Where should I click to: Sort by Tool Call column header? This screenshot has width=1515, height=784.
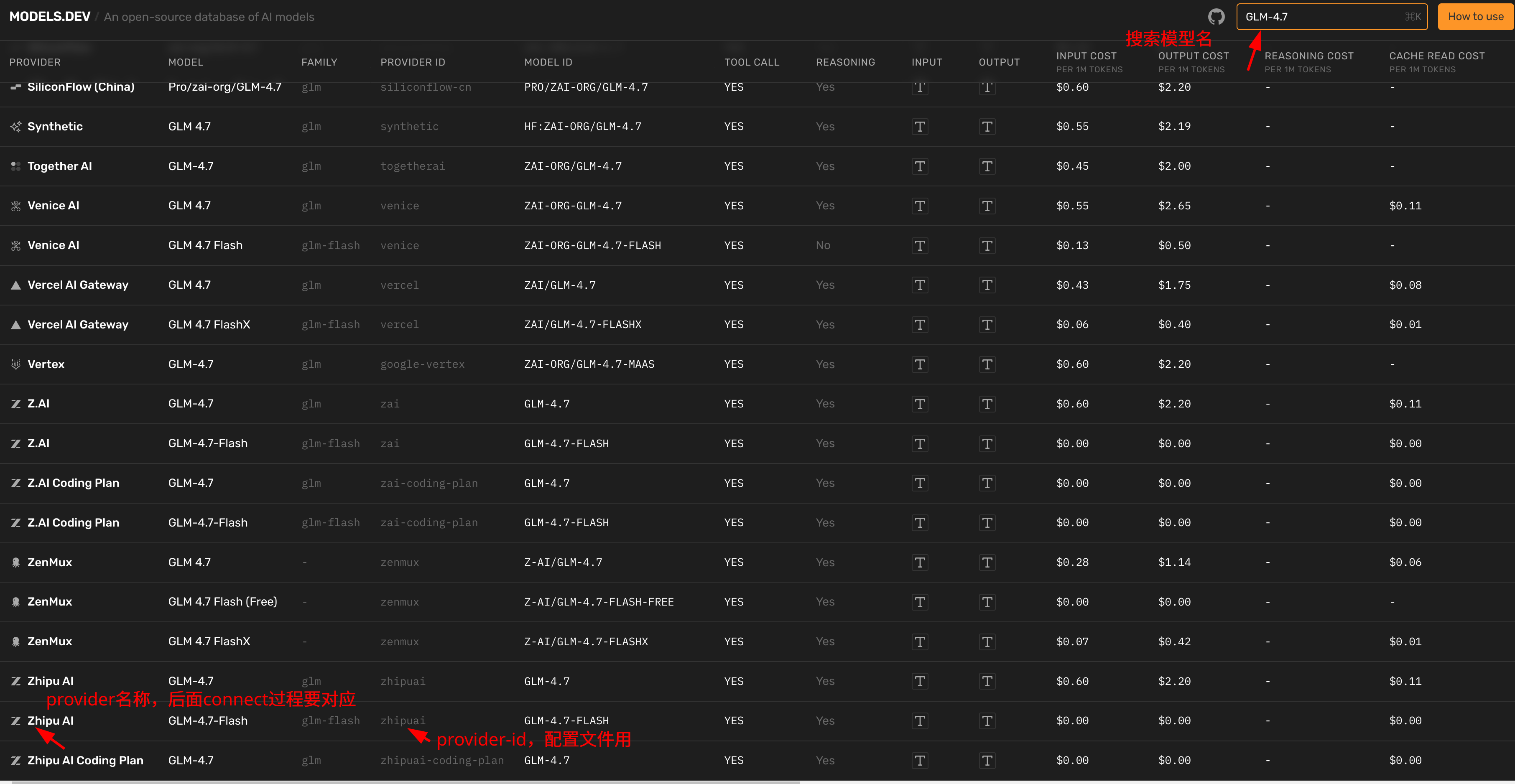[x=751, y=62]
